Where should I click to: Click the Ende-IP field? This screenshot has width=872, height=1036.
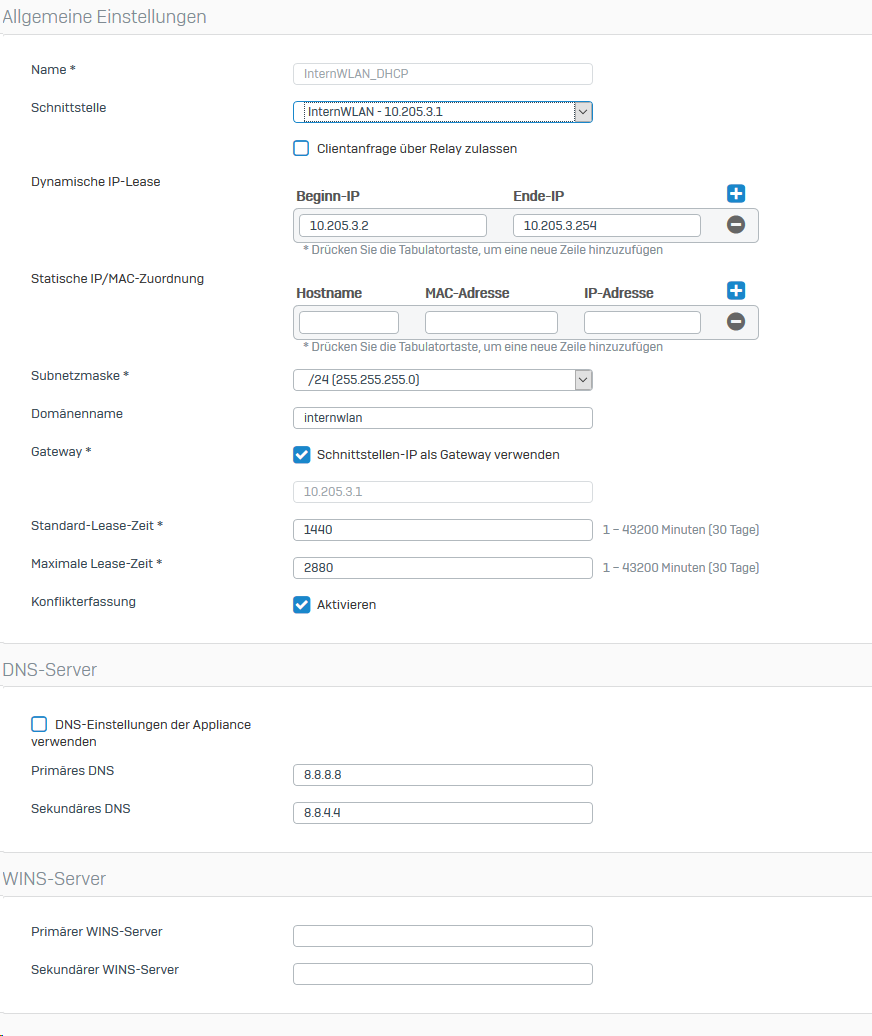(x=606, y=226)
